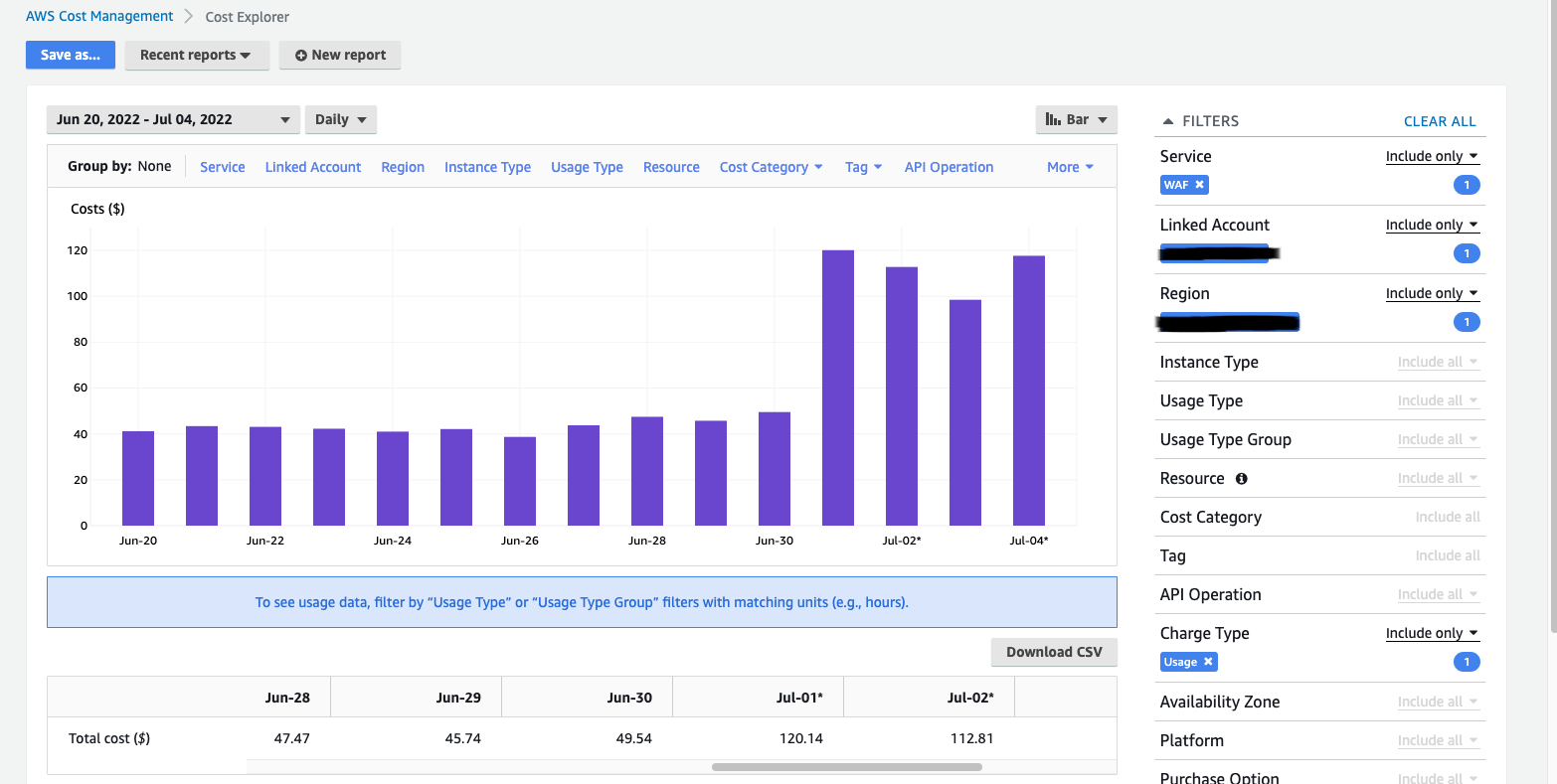Remove the WAF service filter tag
The image size is (1557, 784).
(x=1201, y=185)
